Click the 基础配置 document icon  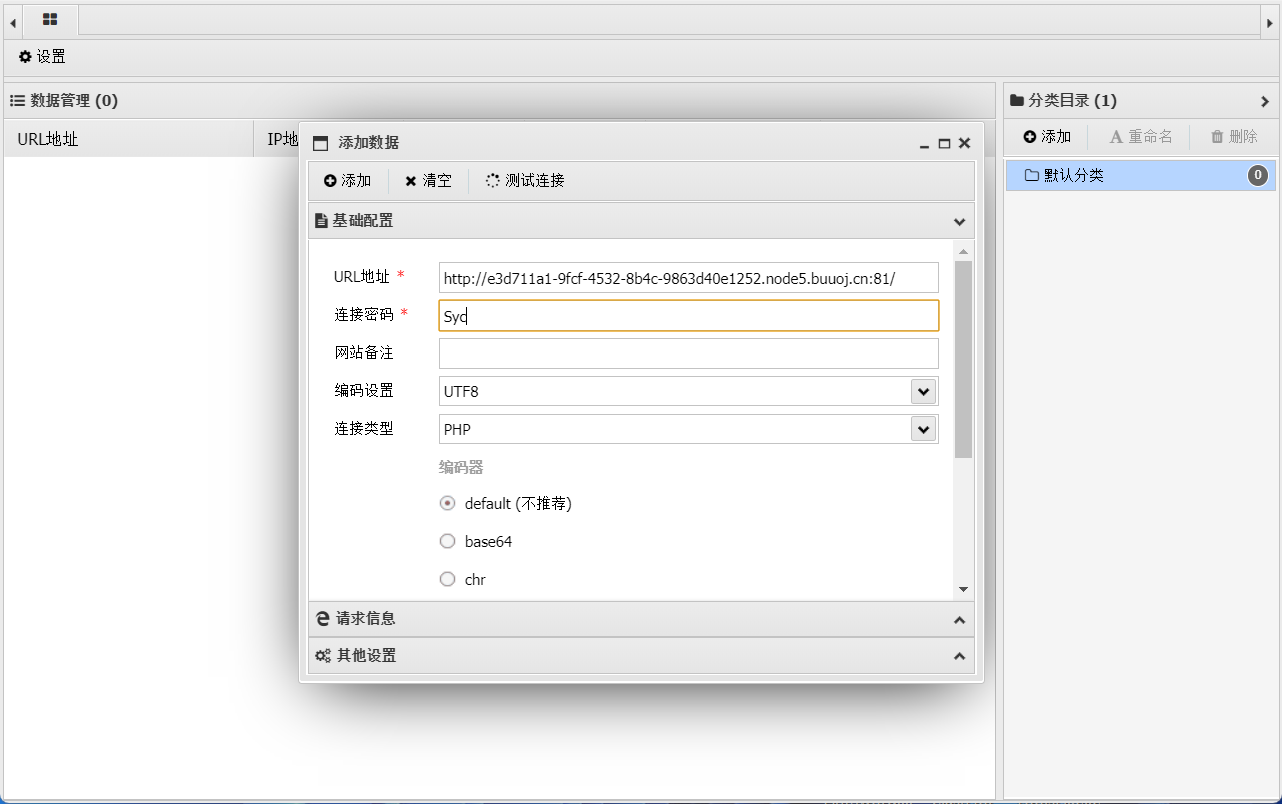[x=321, y=221]
